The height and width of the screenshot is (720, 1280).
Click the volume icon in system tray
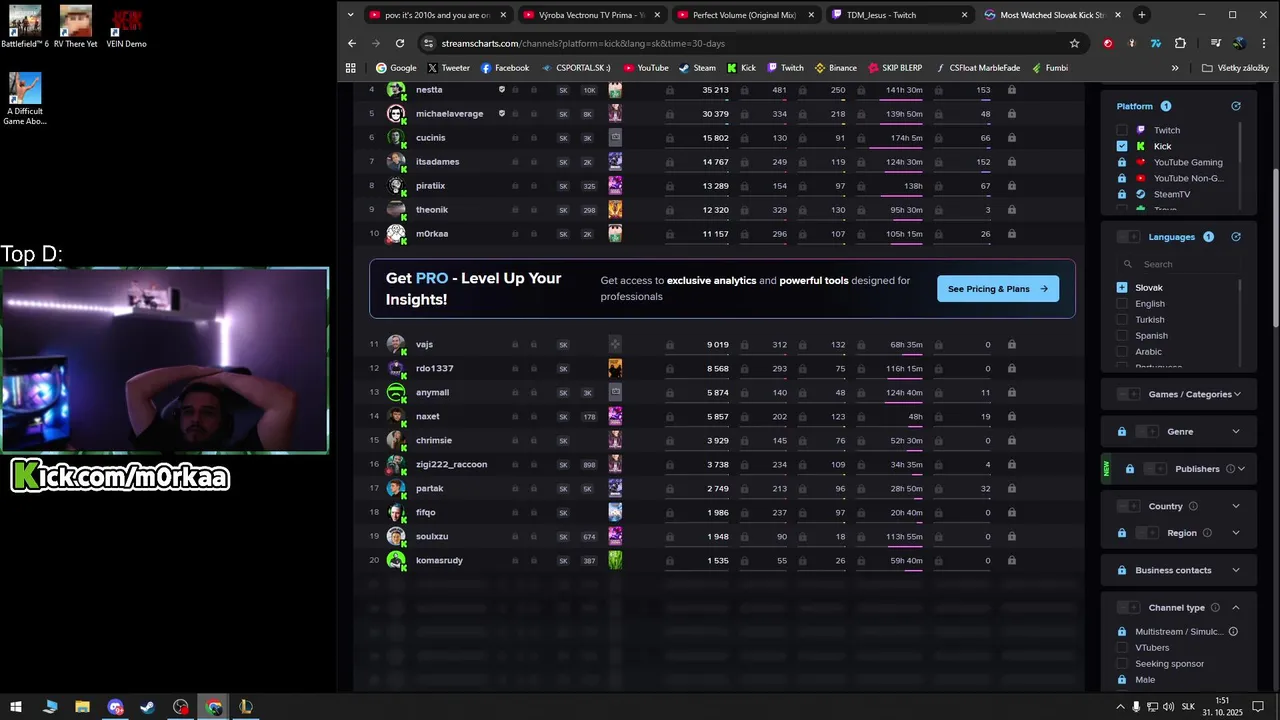click(x=1168, y=707)
